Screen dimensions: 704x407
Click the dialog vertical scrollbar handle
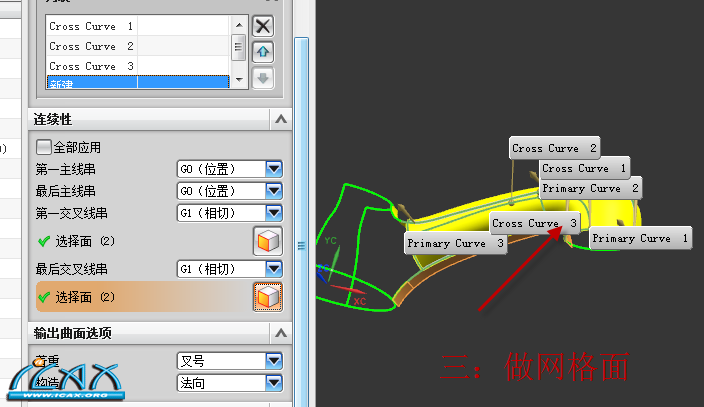[x=301, y=222]
